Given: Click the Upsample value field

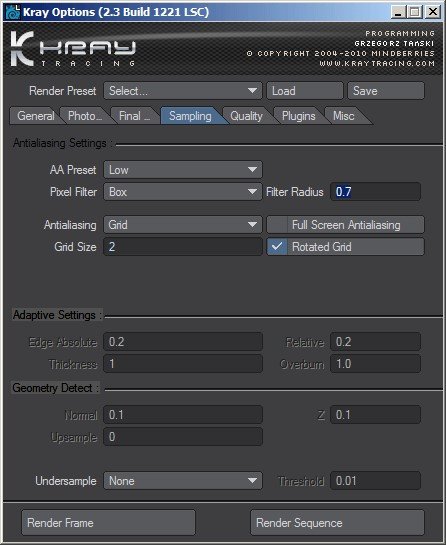Looking at the screenshot, I should (183, 437).
